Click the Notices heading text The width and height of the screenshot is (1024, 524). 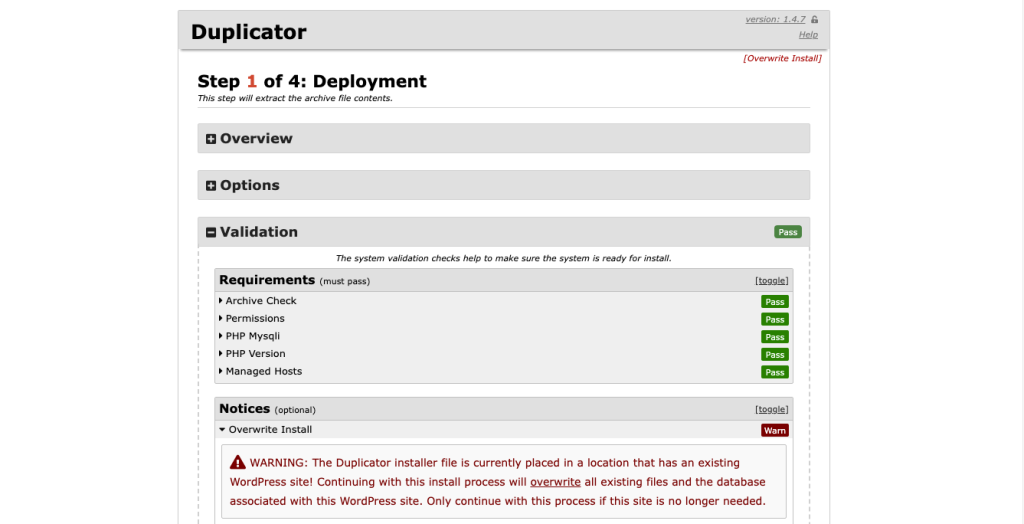pos(244,408)
